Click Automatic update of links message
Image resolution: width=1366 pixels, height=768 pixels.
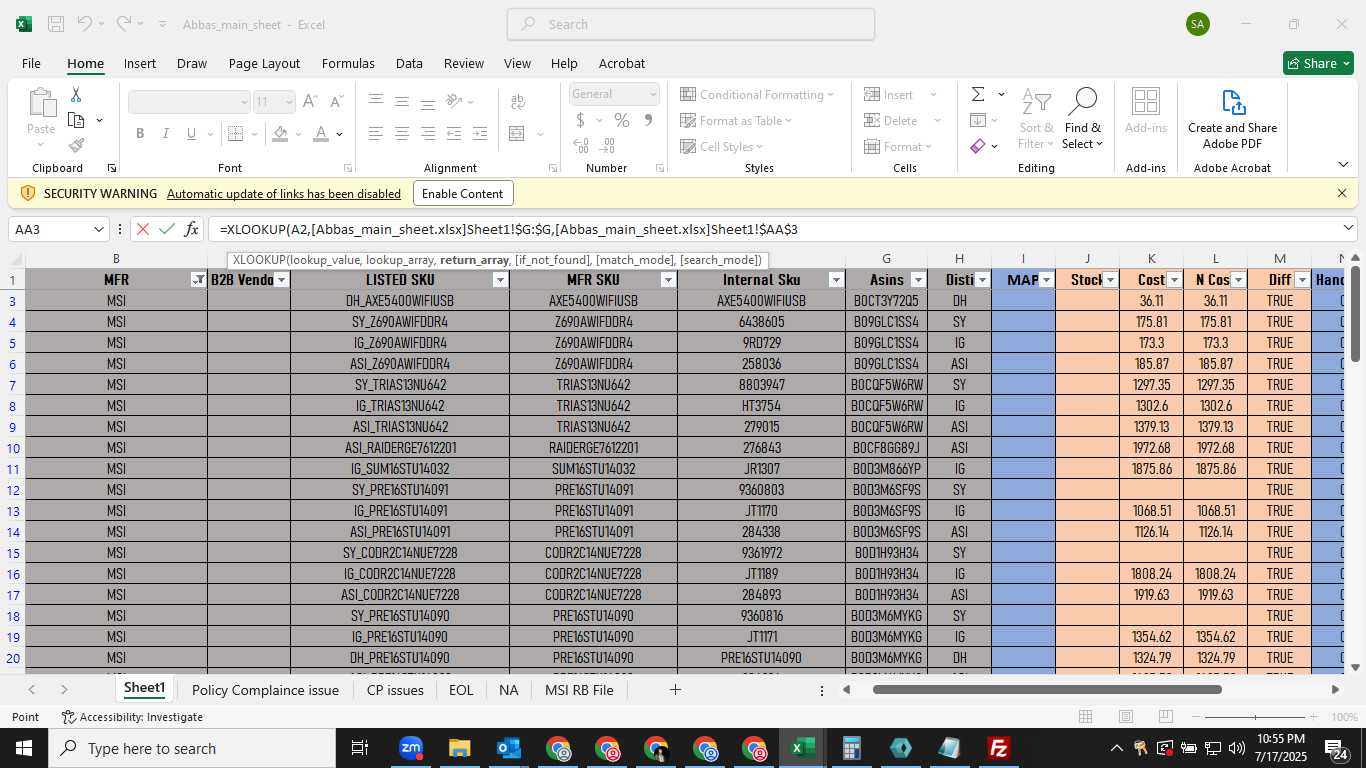(x=284, y=194)
